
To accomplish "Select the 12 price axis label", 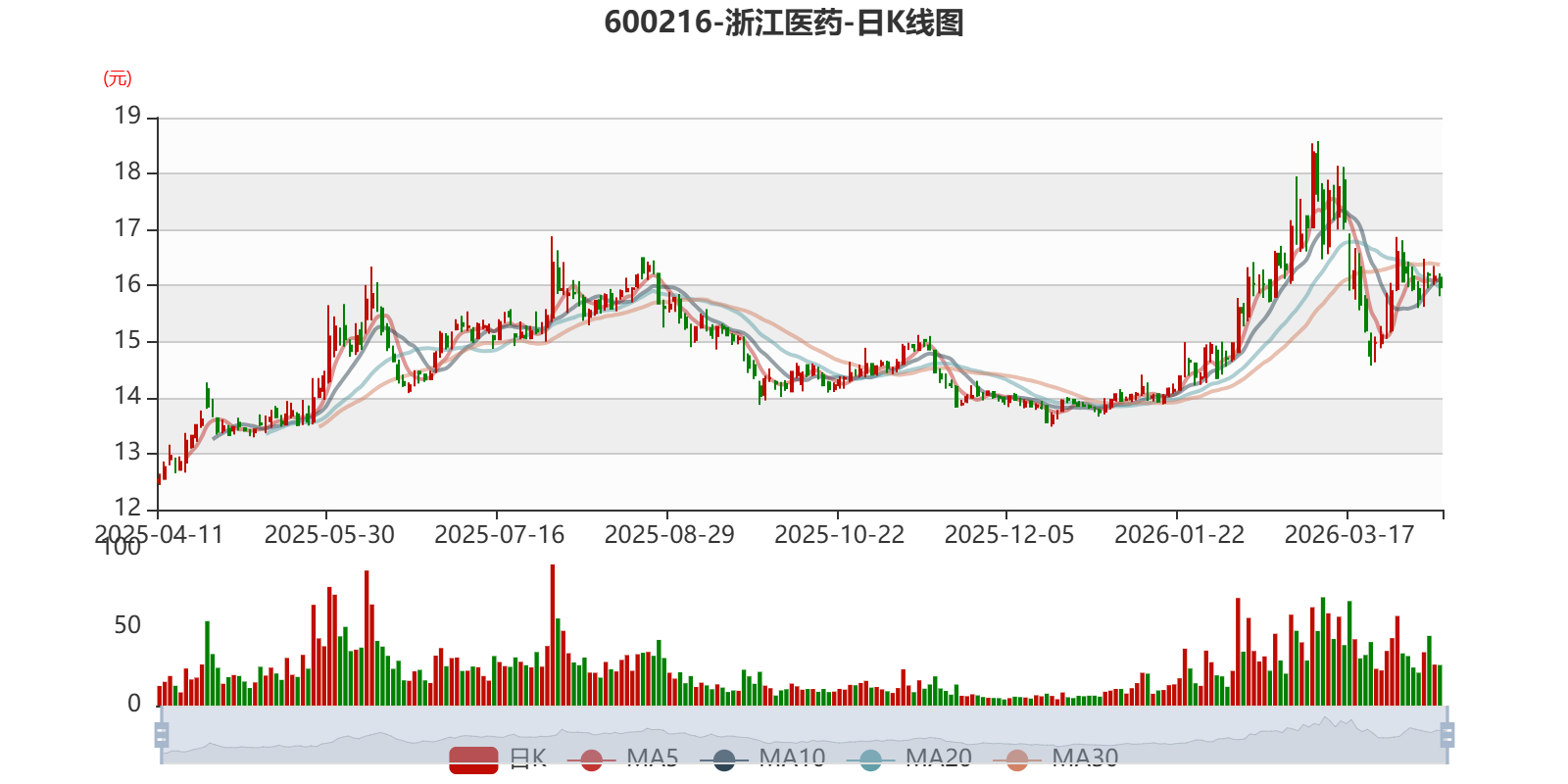I will click(x=127, y=508).
